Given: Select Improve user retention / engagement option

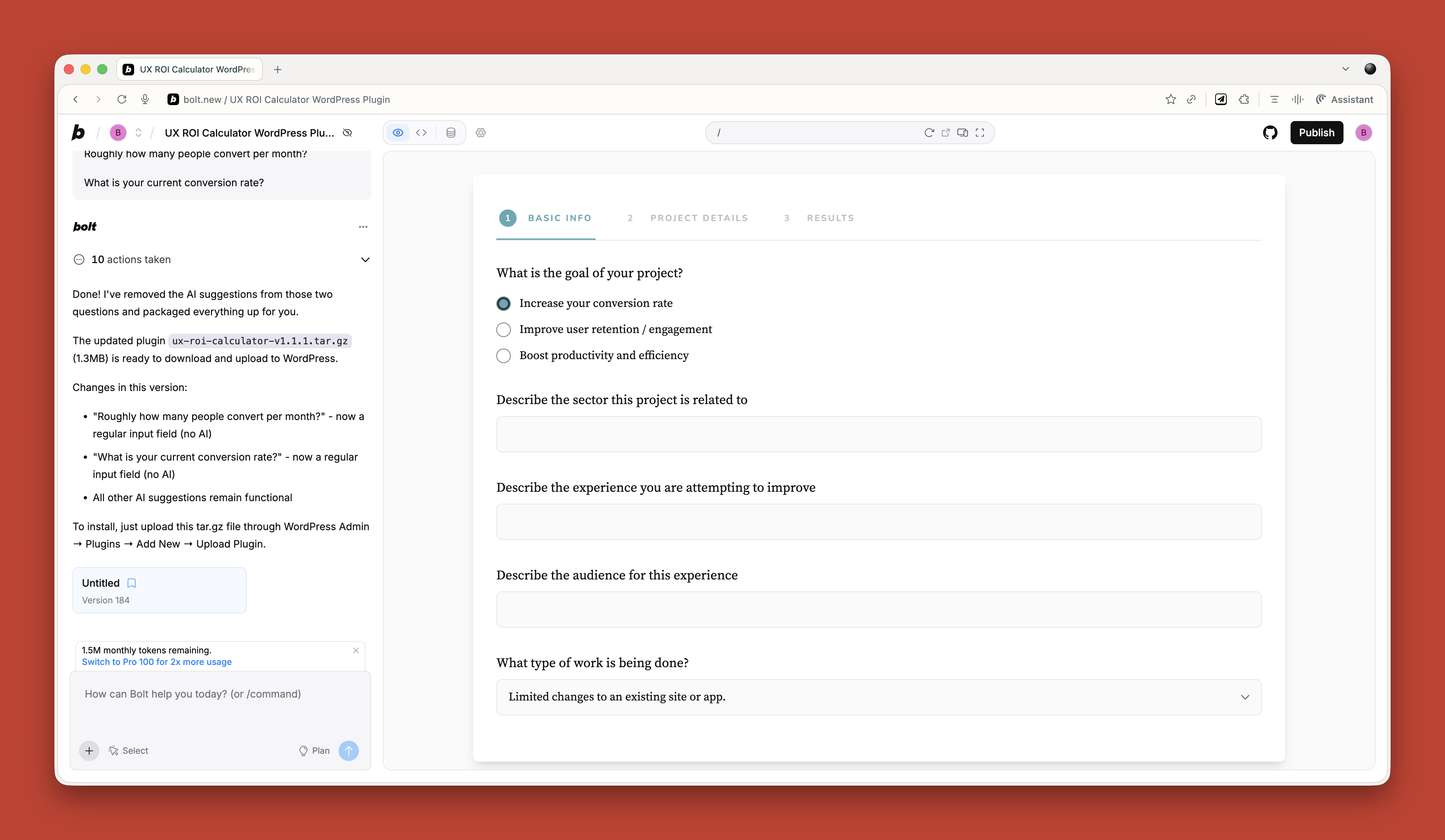Looking at the screenshot, I should (504, 329).
